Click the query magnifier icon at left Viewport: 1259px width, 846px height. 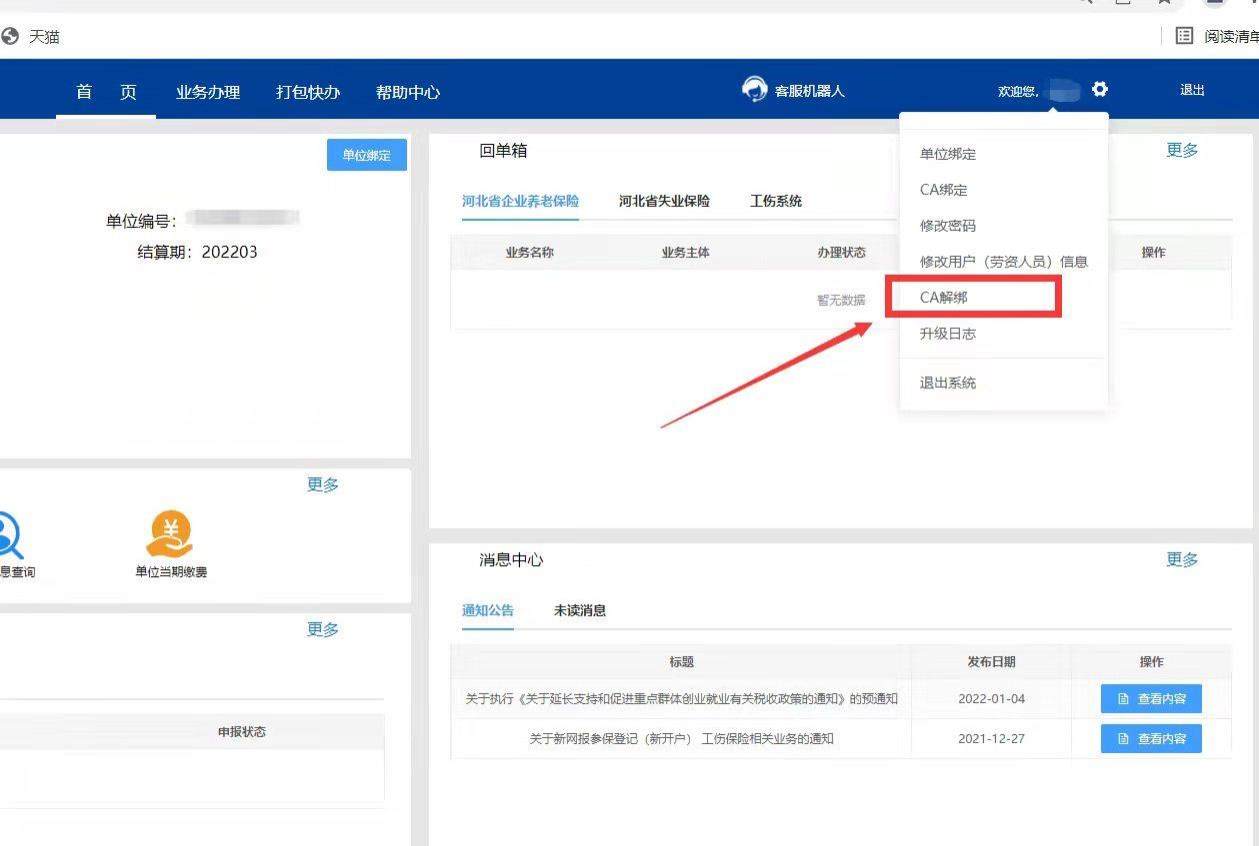[x=8, y=535]
